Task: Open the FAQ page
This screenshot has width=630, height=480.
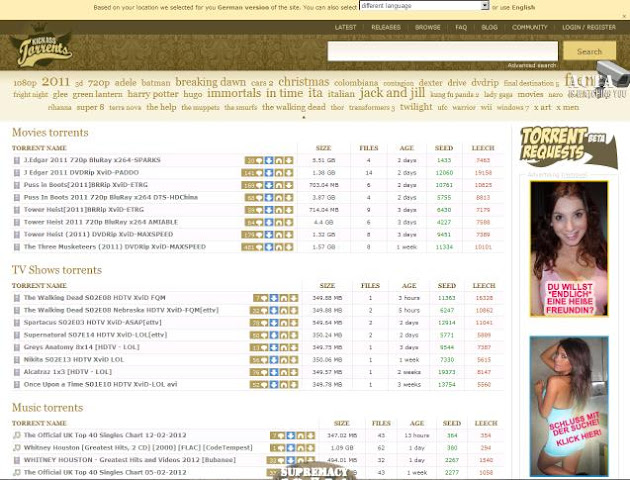Action: (x=461, y=27)
